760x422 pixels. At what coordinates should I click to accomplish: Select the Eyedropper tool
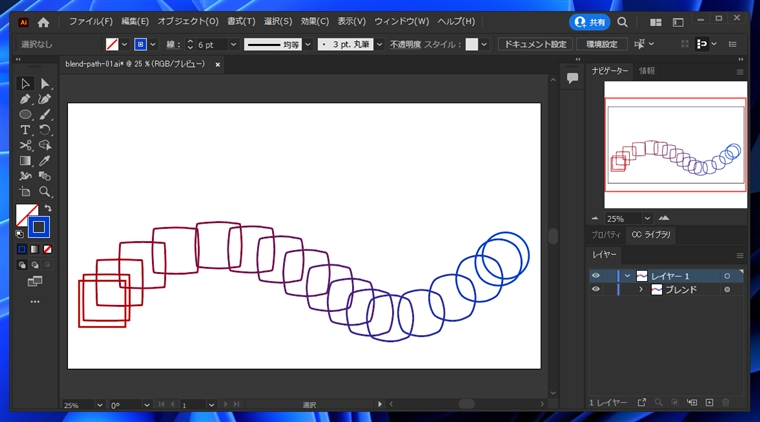(x=45, y=161)
